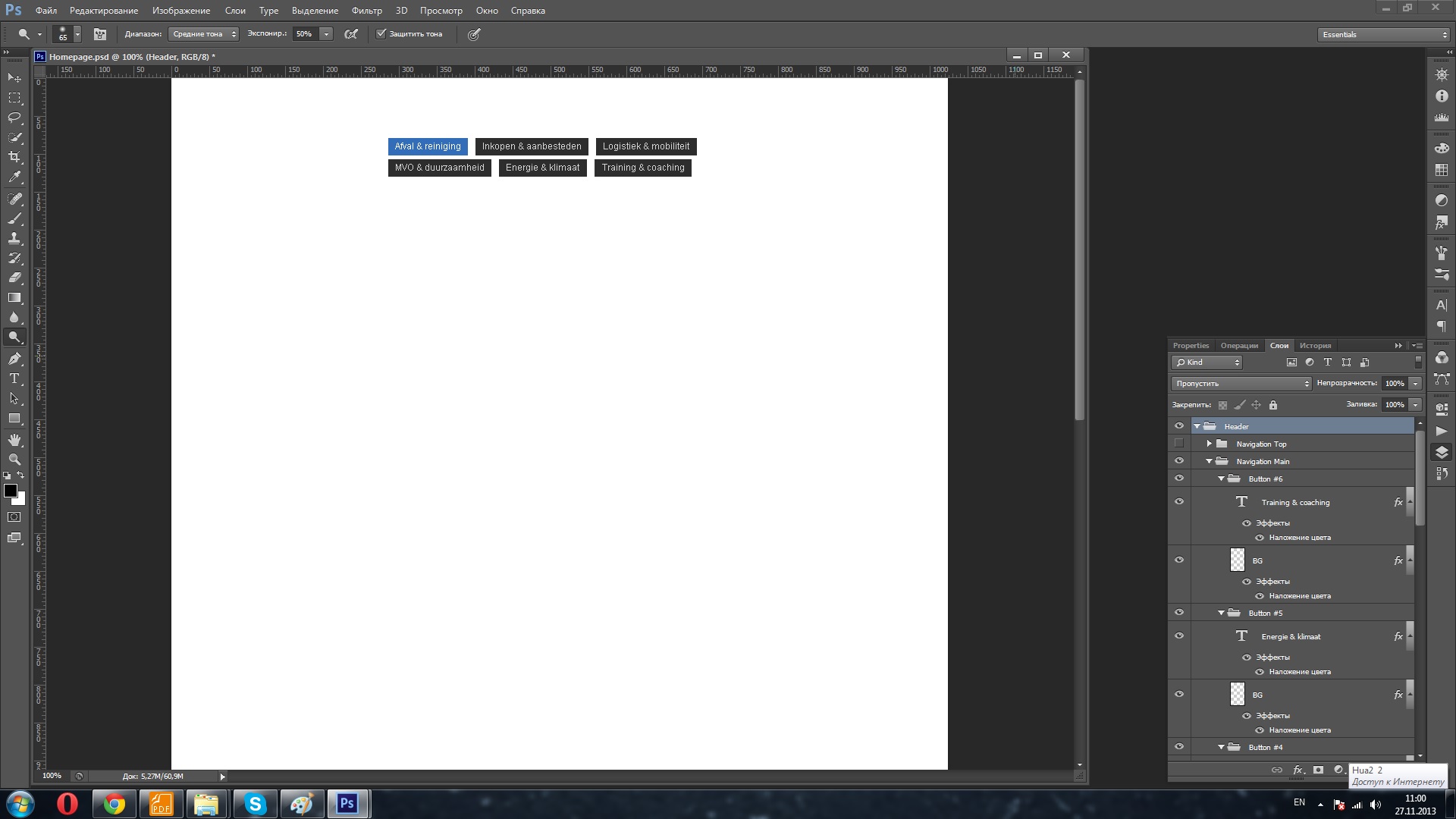Select the Gradient tool
Screen dimensions: 1456x819
pyautogui.click(x=14, y=298)
